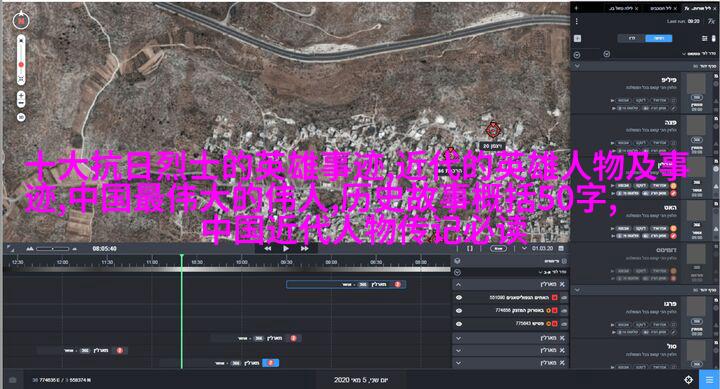Open dropdown chevron beside date 01.03.20
Screen dimensions: 720x389
tap(524, 248)
